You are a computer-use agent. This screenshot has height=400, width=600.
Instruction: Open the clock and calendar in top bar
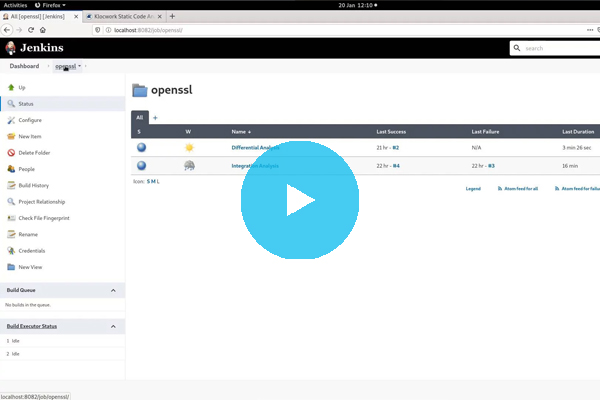[x=357, y=5]
